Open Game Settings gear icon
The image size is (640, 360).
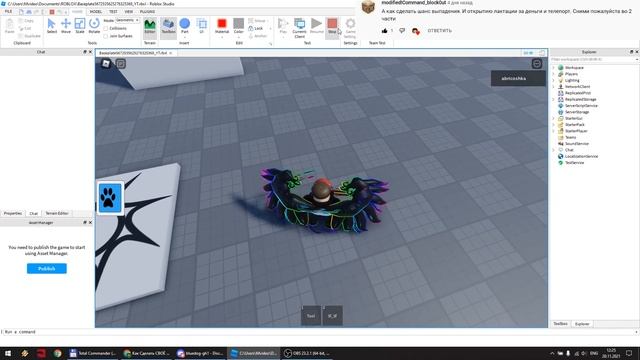[350, 27]
